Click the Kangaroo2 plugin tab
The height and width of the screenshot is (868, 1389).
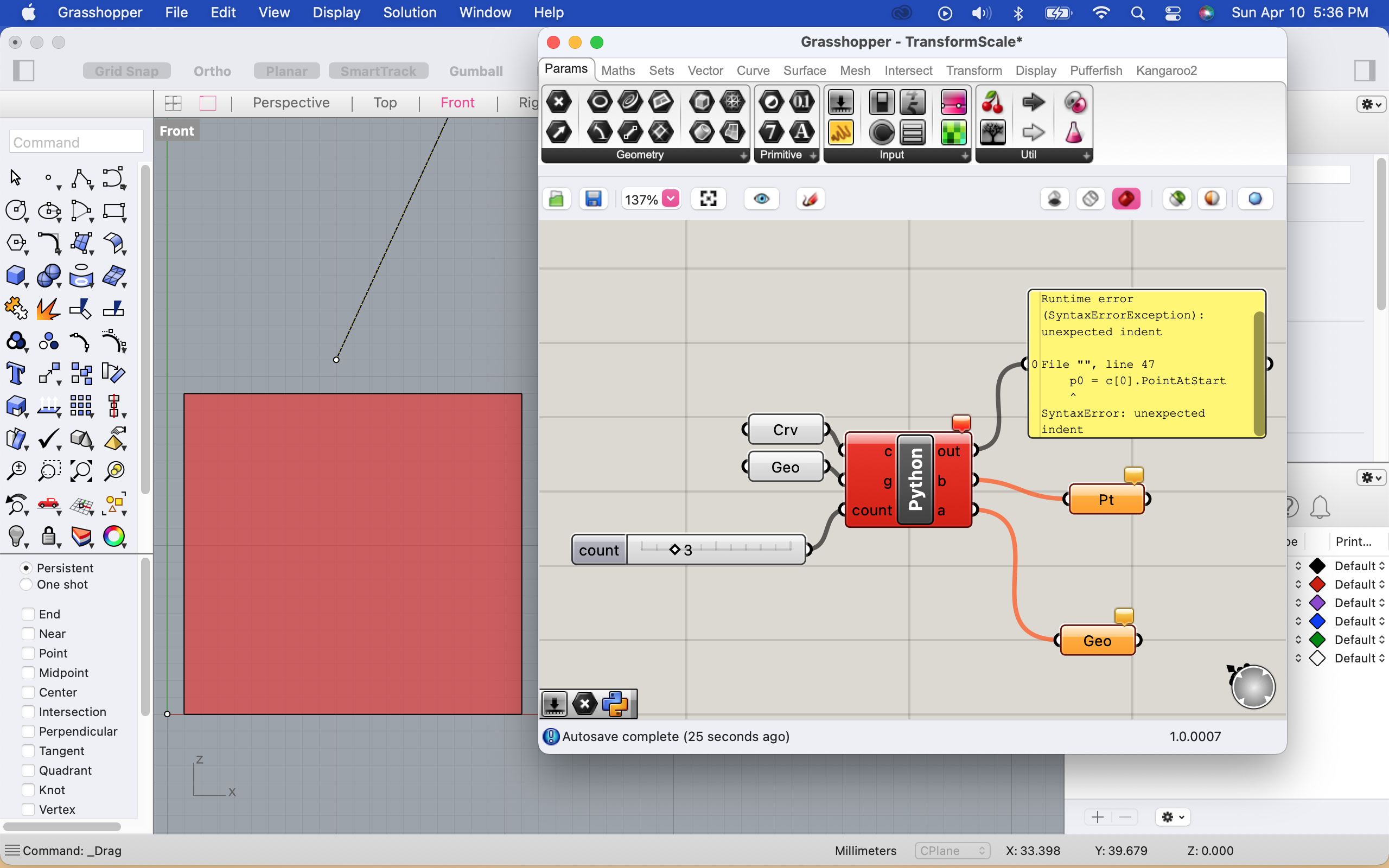(1167, 70)
